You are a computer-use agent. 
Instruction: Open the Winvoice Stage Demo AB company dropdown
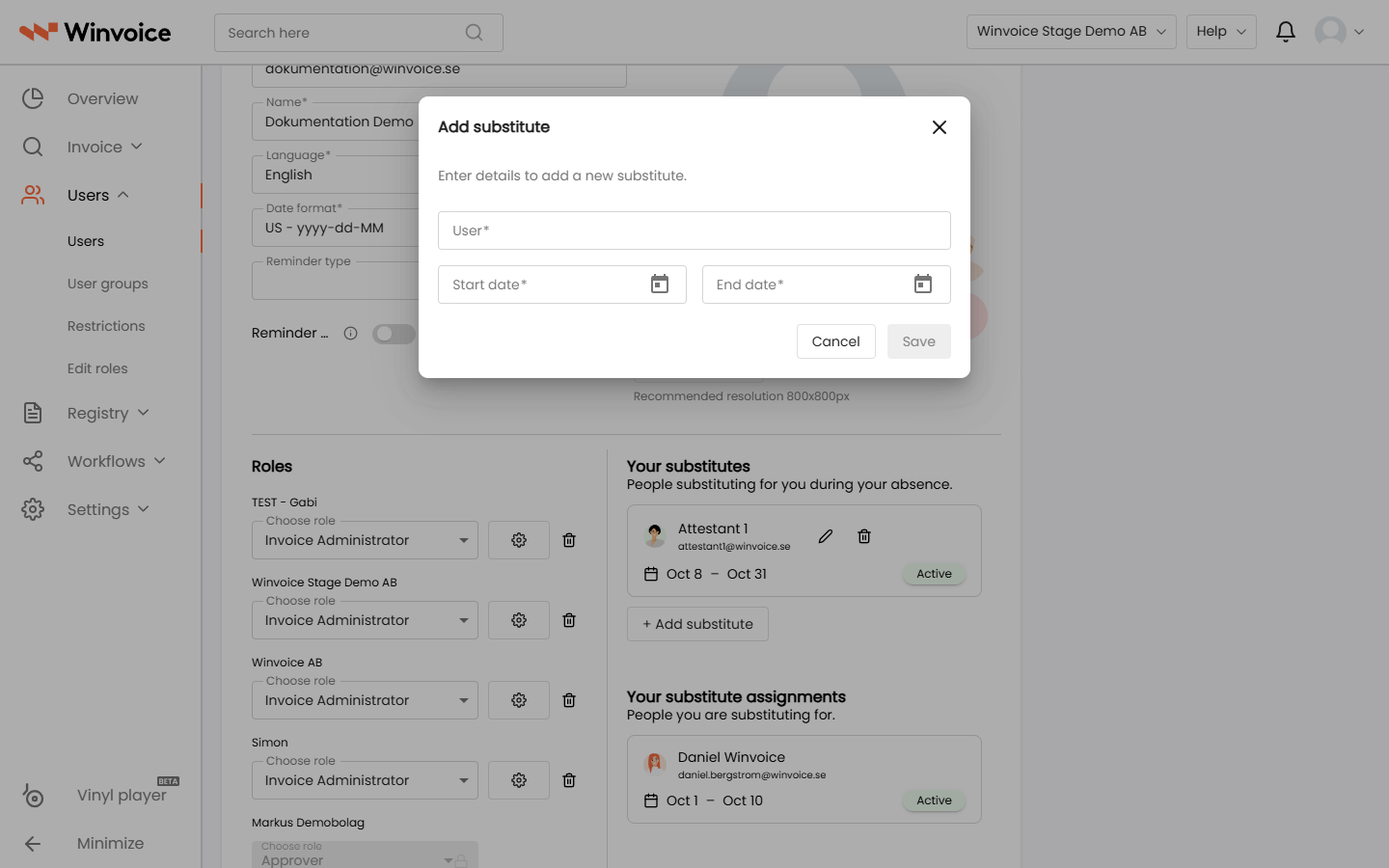[1072, 32]
